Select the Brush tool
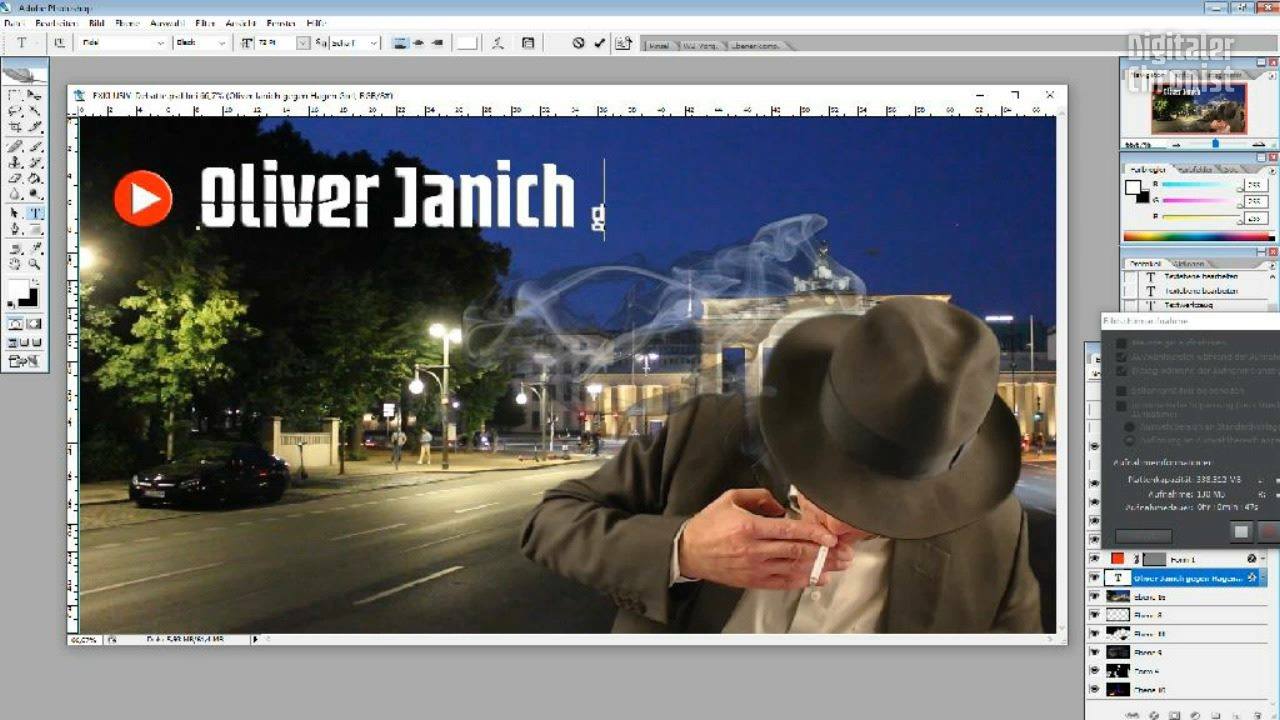1280x720 pixels. click(x=34, y=145)
